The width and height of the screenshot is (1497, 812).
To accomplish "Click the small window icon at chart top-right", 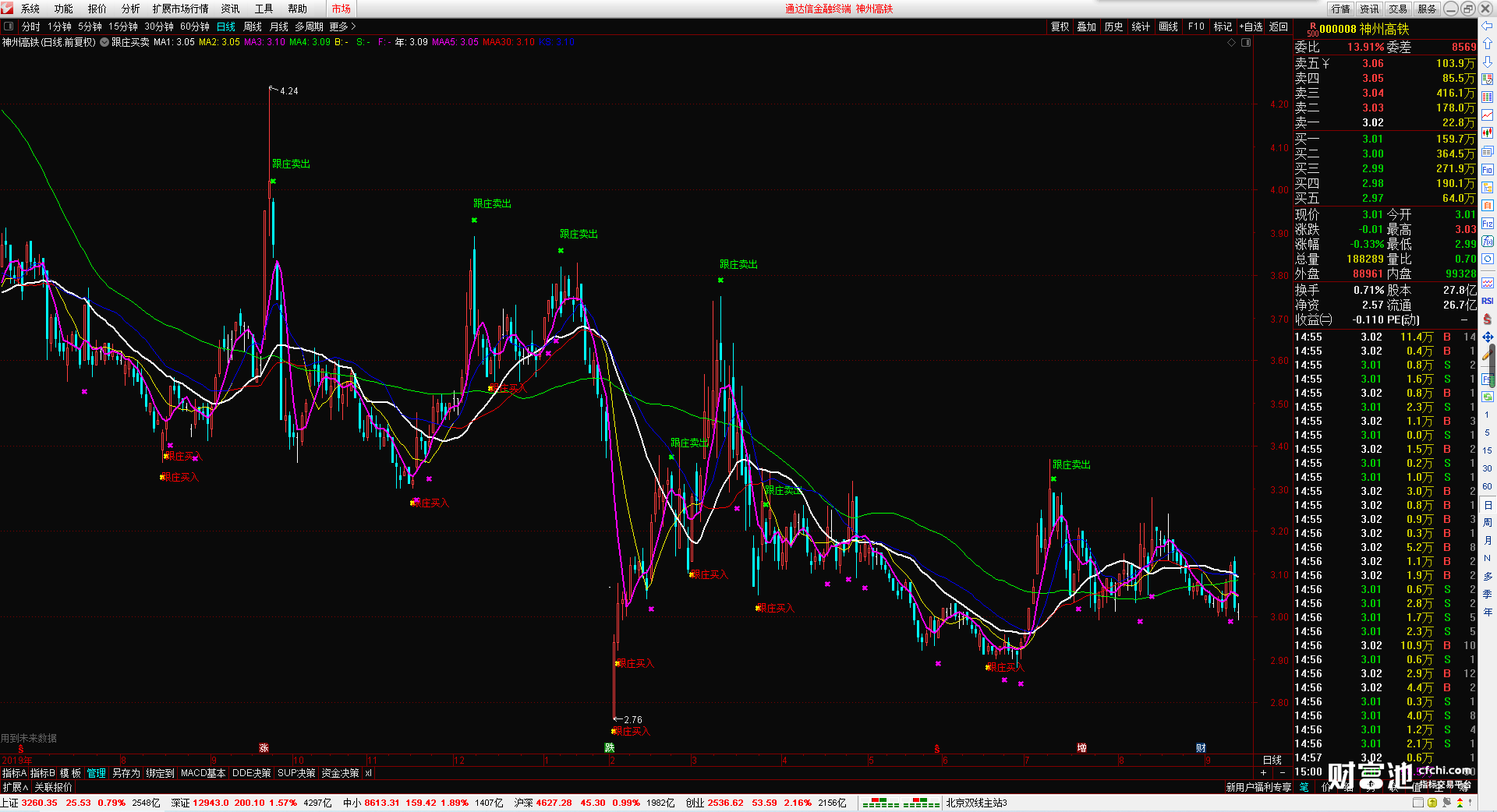I will click(1246, 42).
